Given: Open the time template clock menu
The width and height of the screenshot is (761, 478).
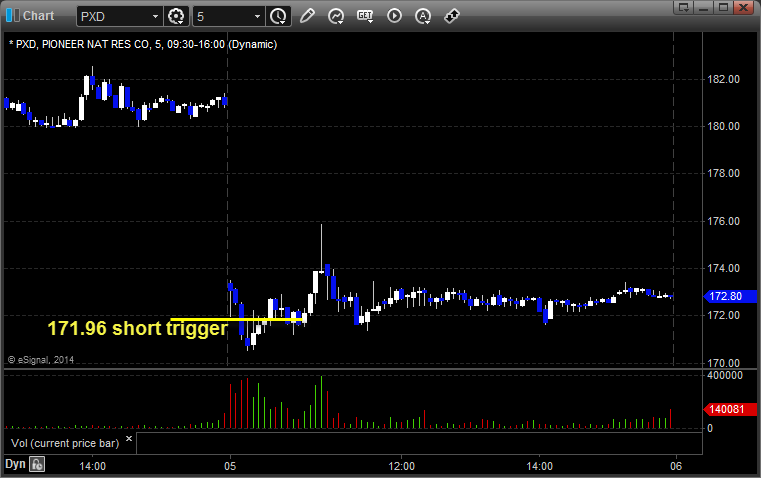Looking at the screenshot, I should point(279,16).
